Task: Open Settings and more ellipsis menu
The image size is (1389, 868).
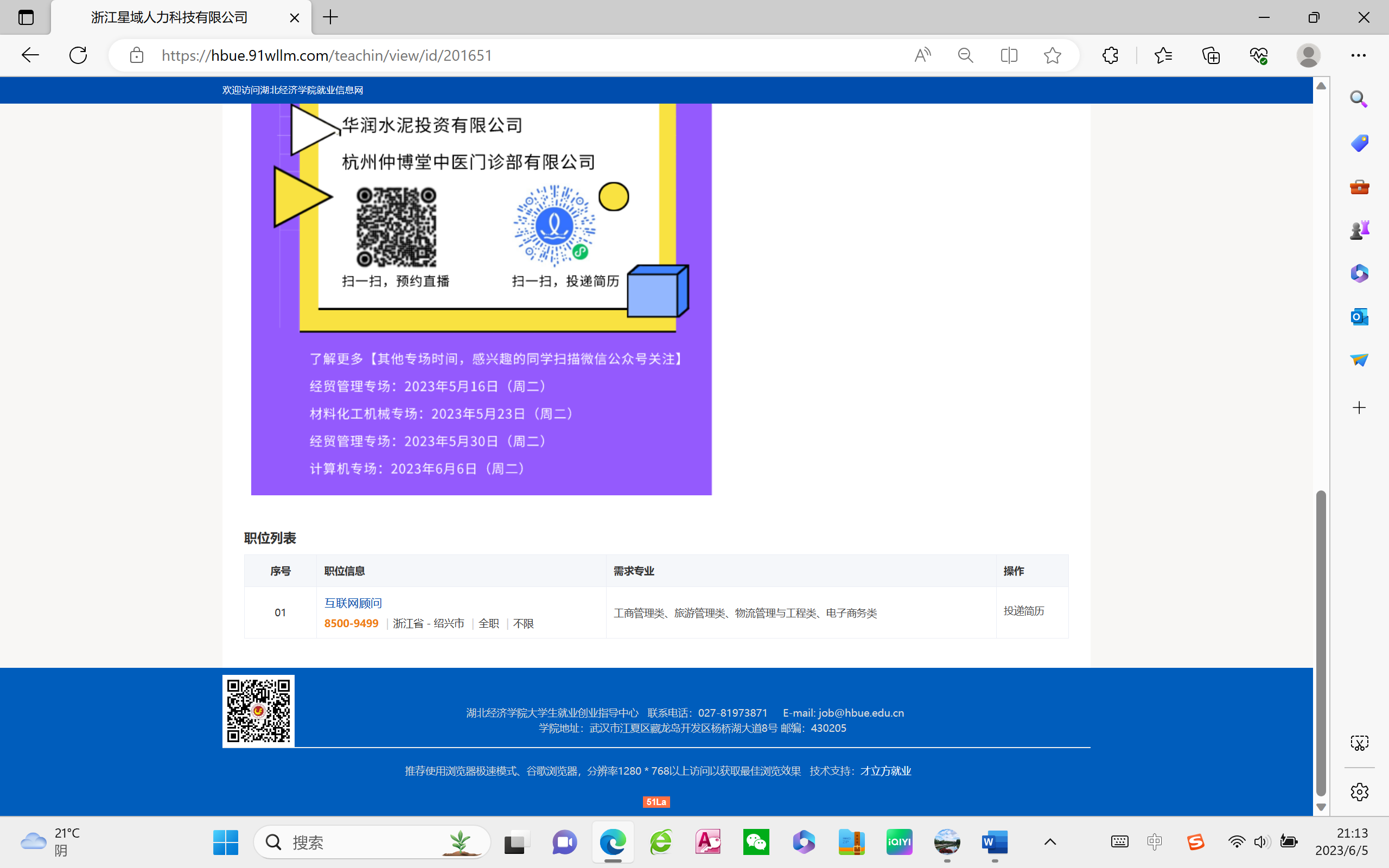Action: pyautogui.click(x=1358, y=55)
